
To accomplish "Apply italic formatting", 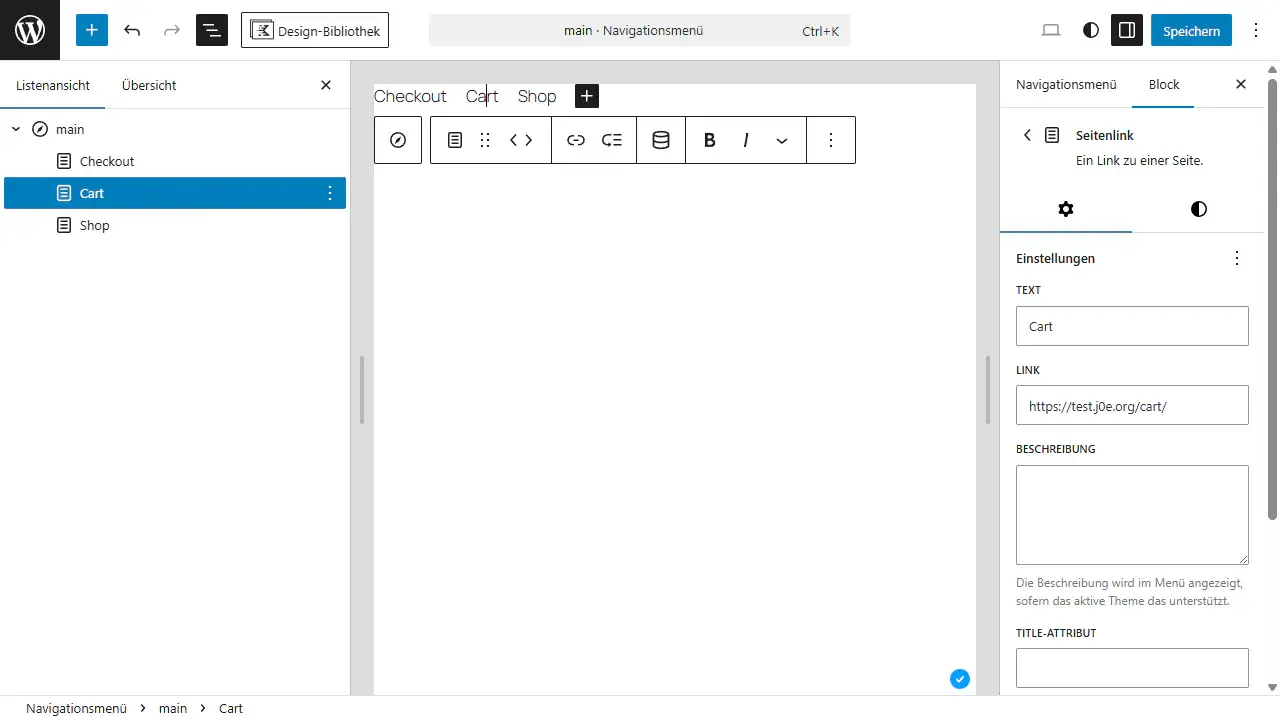I will [746, 140].
